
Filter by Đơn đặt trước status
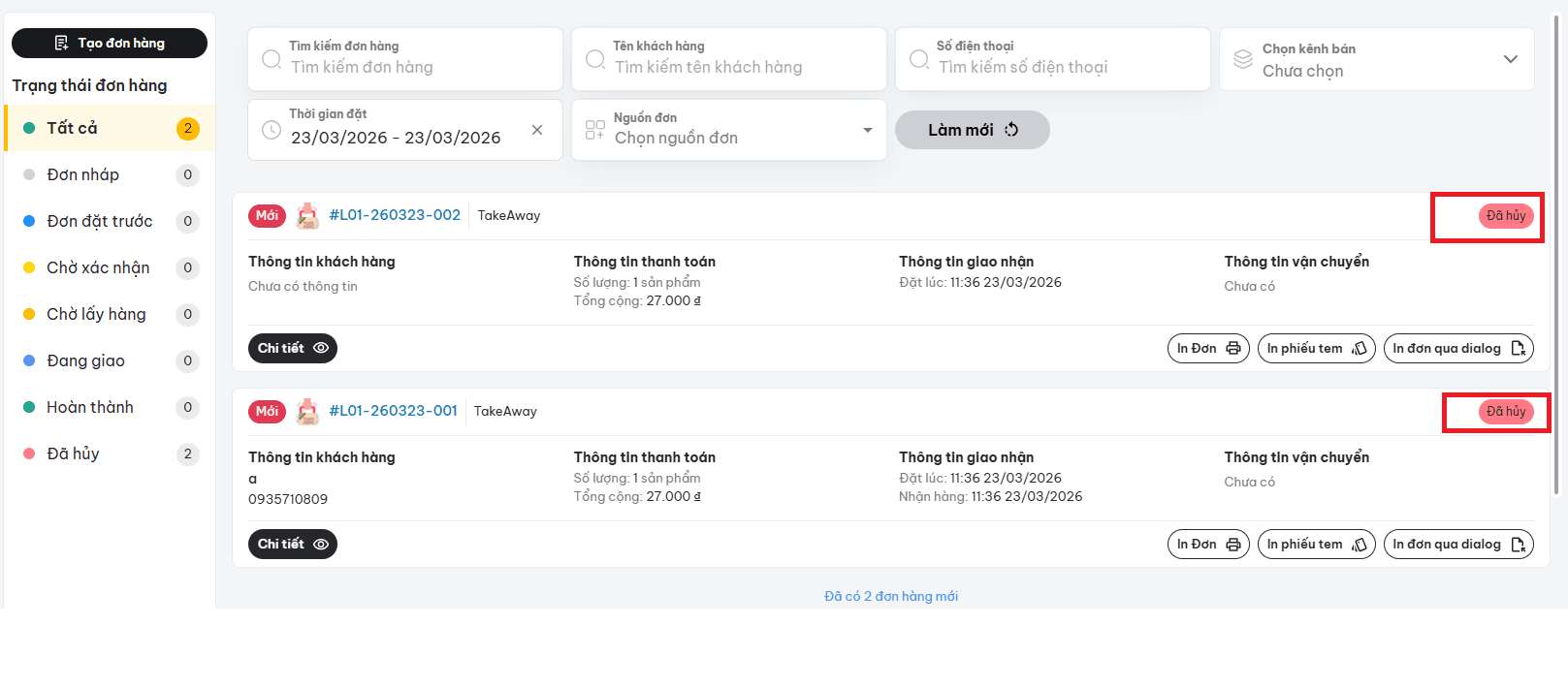tap(110, 221)
